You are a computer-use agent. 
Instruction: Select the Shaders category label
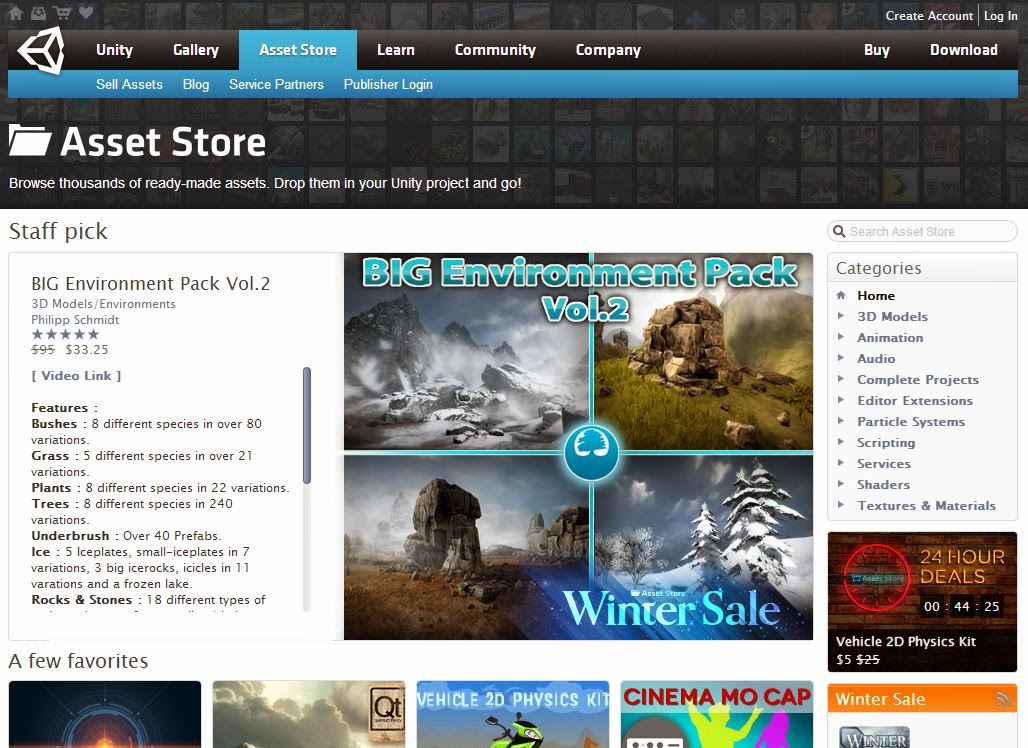pos(883,484)
